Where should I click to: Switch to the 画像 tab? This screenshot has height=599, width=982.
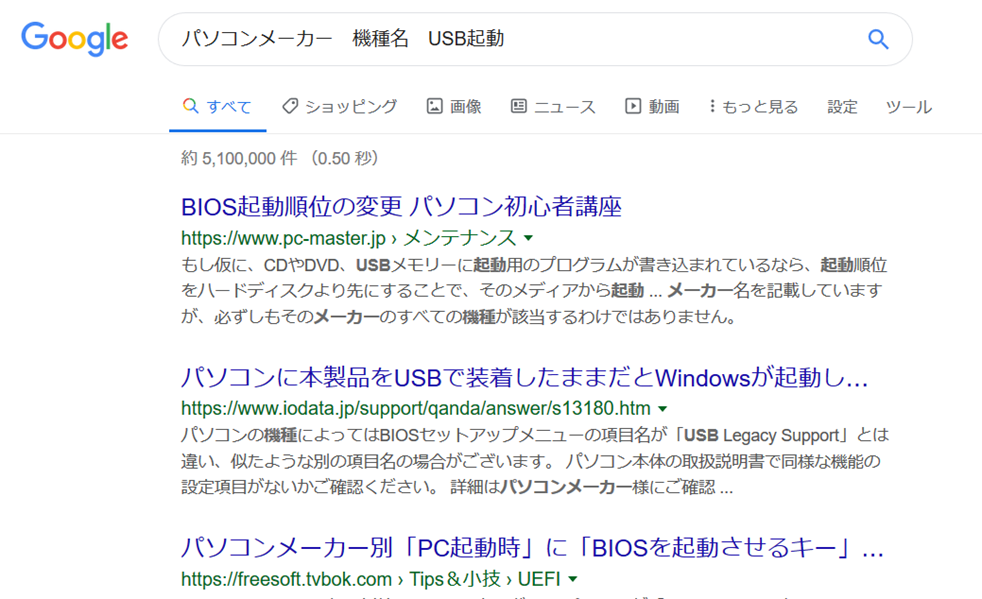pyautogui.click(x=454, y=107)
